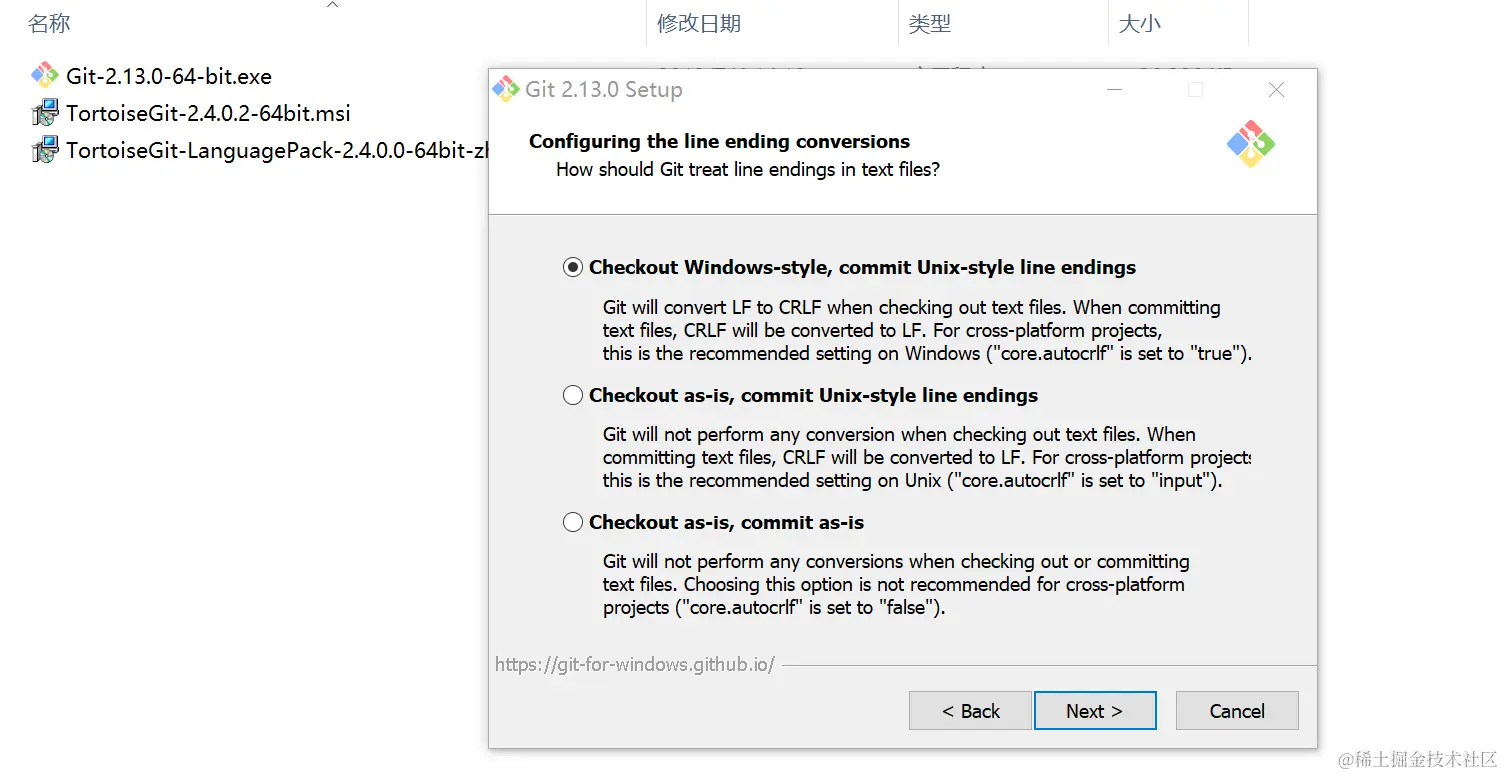Select the Git-2.13.0-64-bit.exe file name
1504x776 pixels.
point(169,76)
